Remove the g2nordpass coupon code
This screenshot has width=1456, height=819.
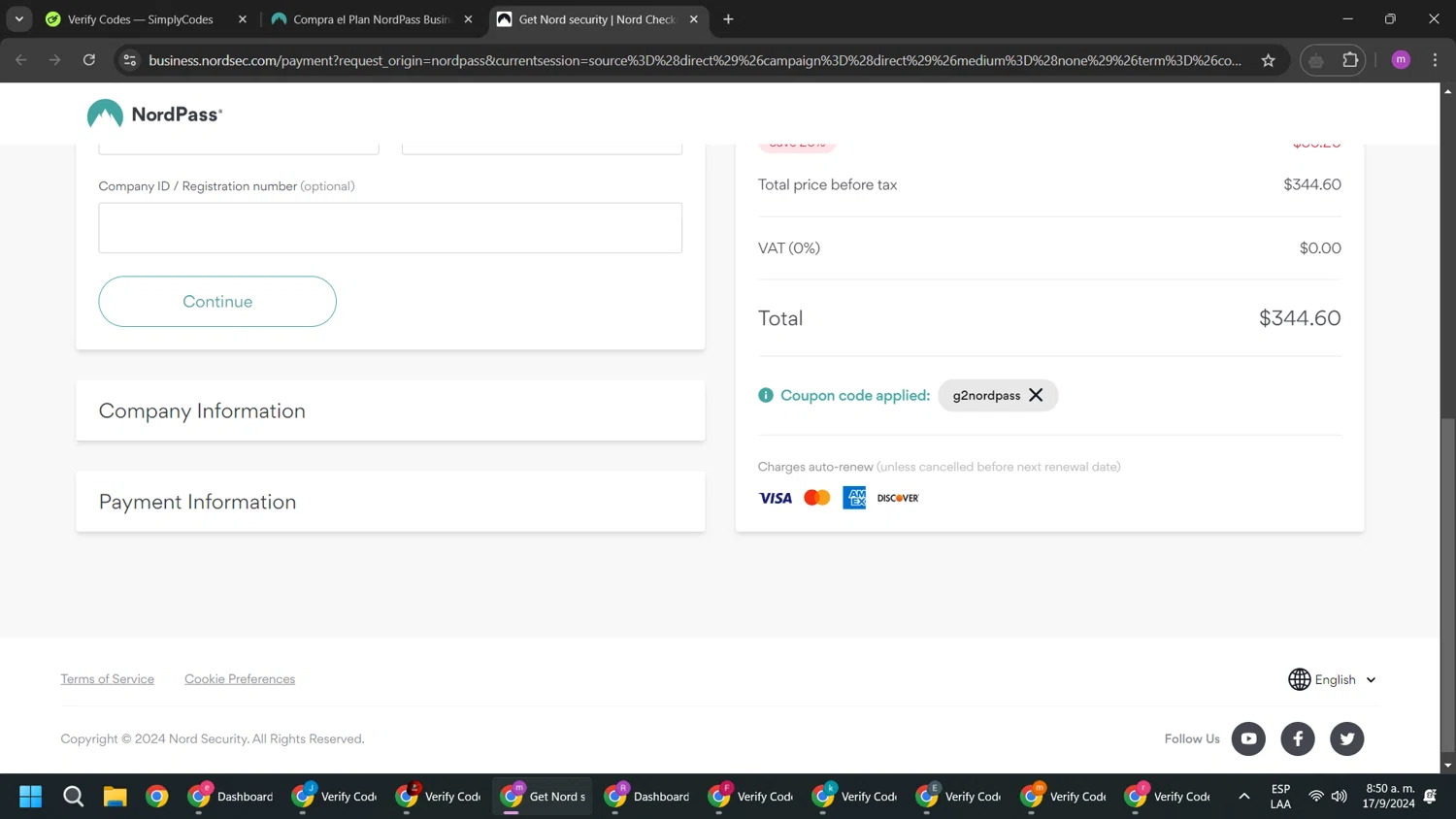point(1036,395)
